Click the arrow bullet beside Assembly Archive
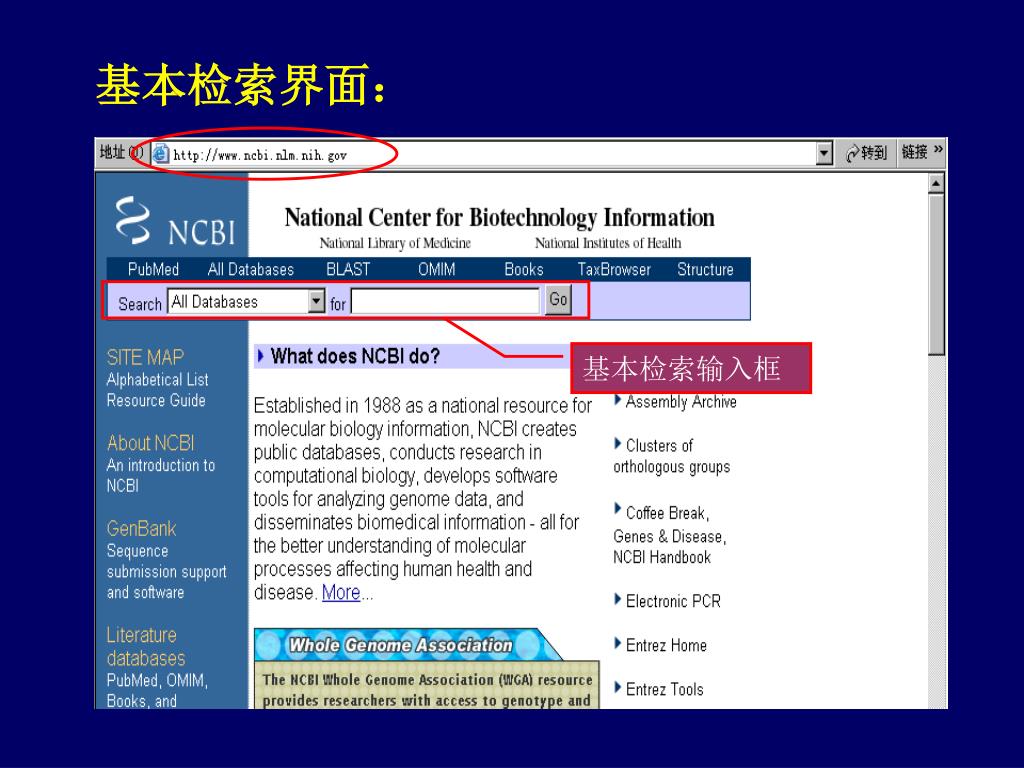The image size is (1024, 768). [618, 400]
